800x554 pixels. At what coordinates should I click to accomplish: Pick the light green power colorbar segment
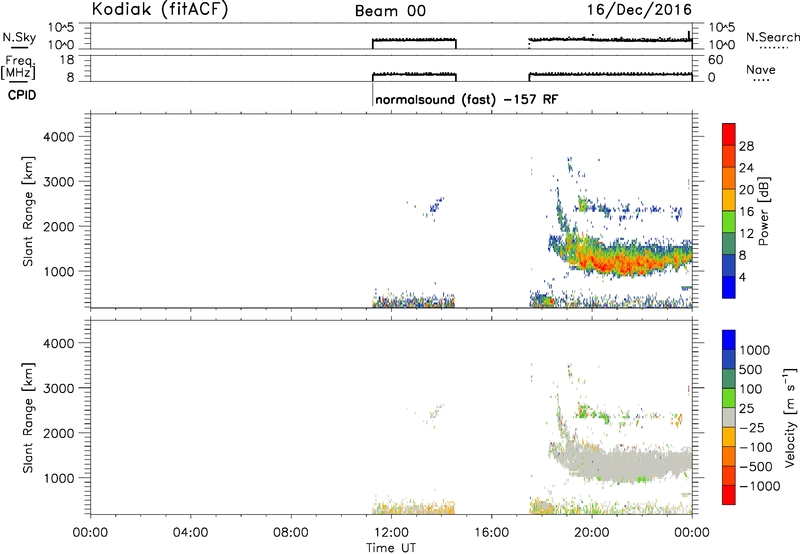pos(729,222)
